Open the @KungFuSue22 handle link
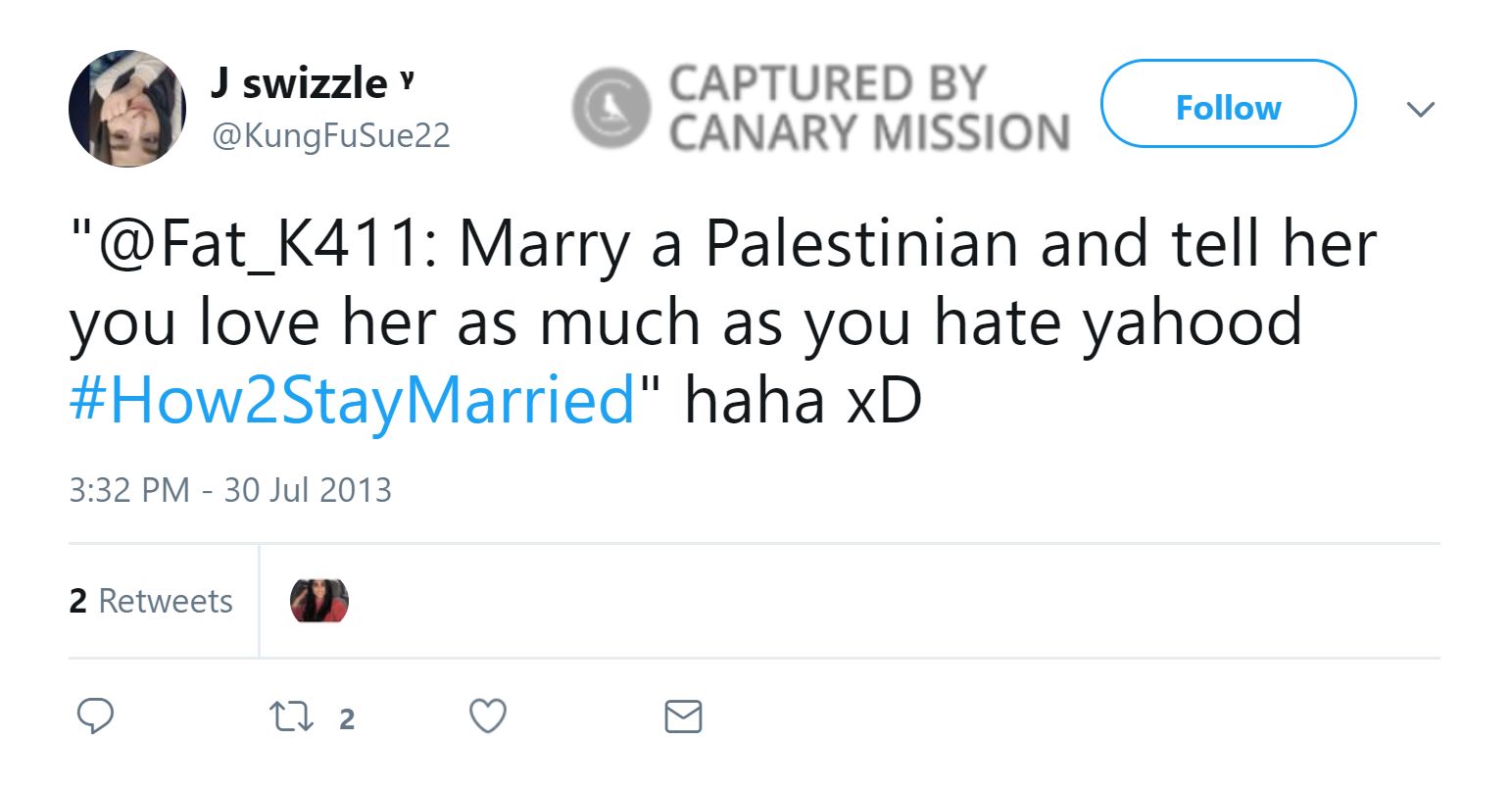Viewport: 1512px width, 789px height. click(330, 135)
